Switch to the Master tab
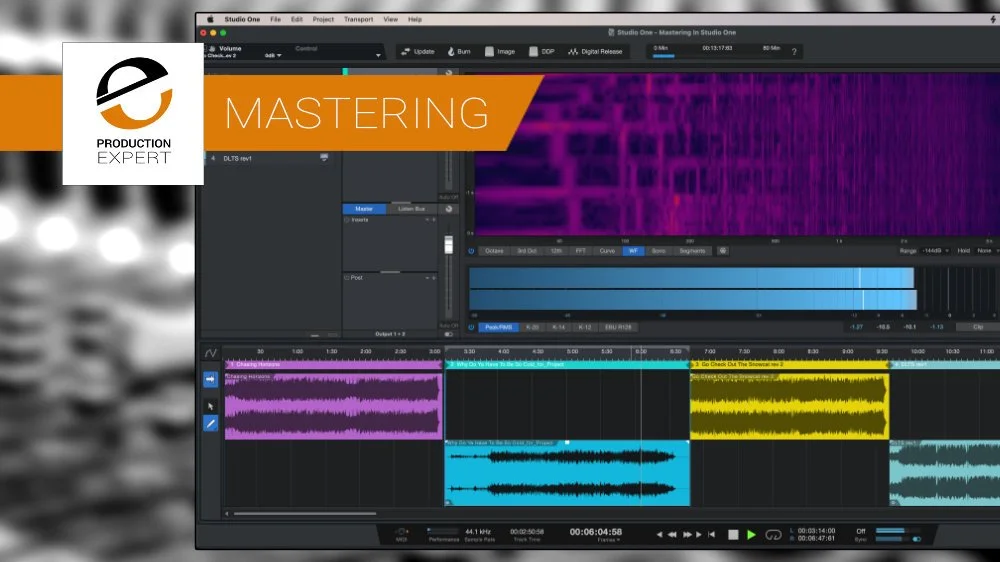Screen dimensions: 1000x562 364,209
